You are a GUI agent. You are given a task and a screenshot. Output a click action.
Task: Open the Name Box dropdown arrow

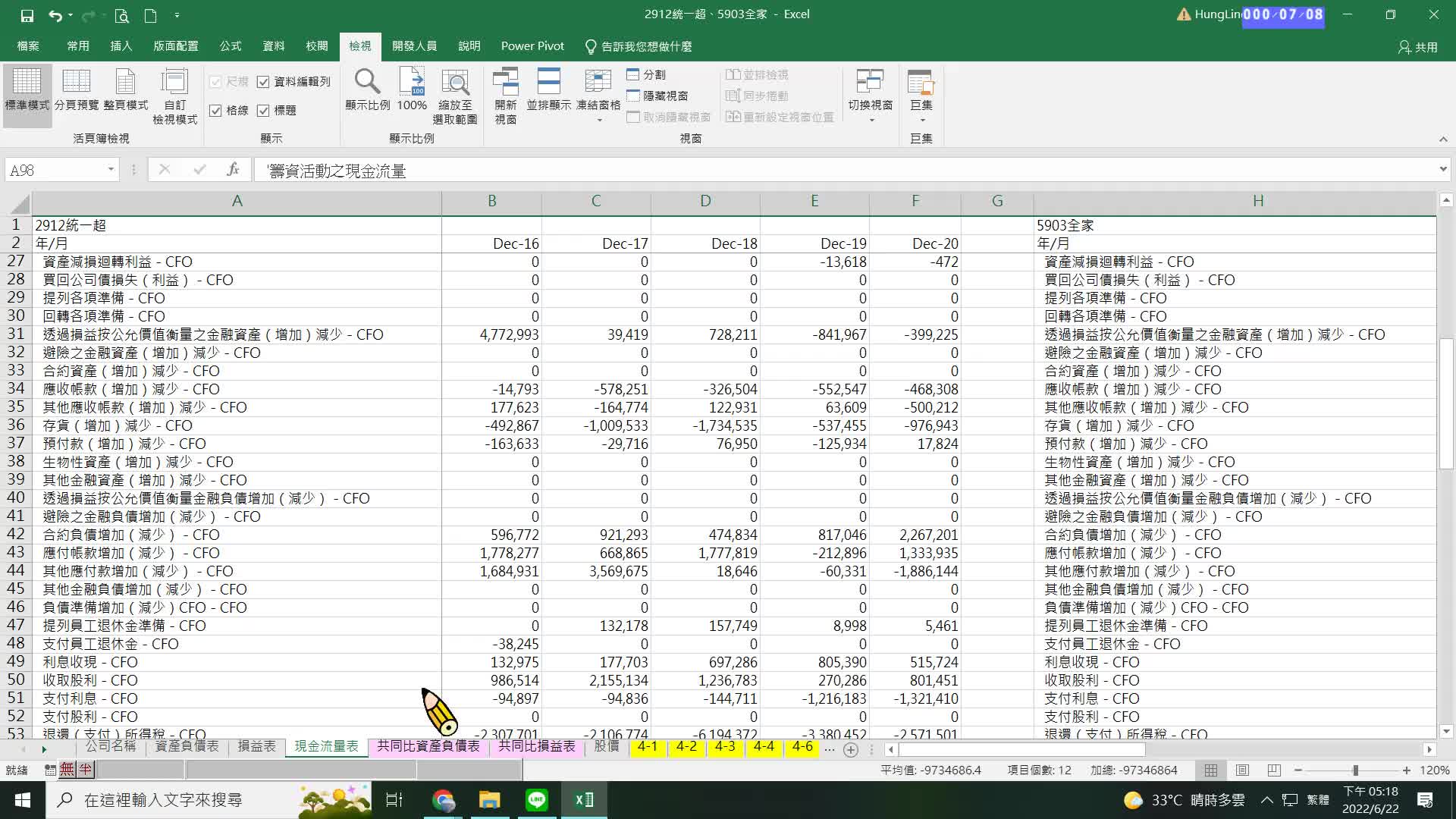pyautogui.click(x=111, y=169)
